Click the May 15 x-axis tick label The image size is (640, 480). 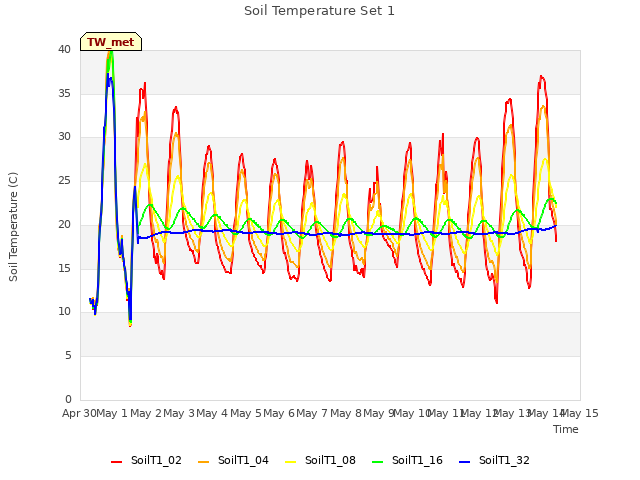tap(580, 413)
